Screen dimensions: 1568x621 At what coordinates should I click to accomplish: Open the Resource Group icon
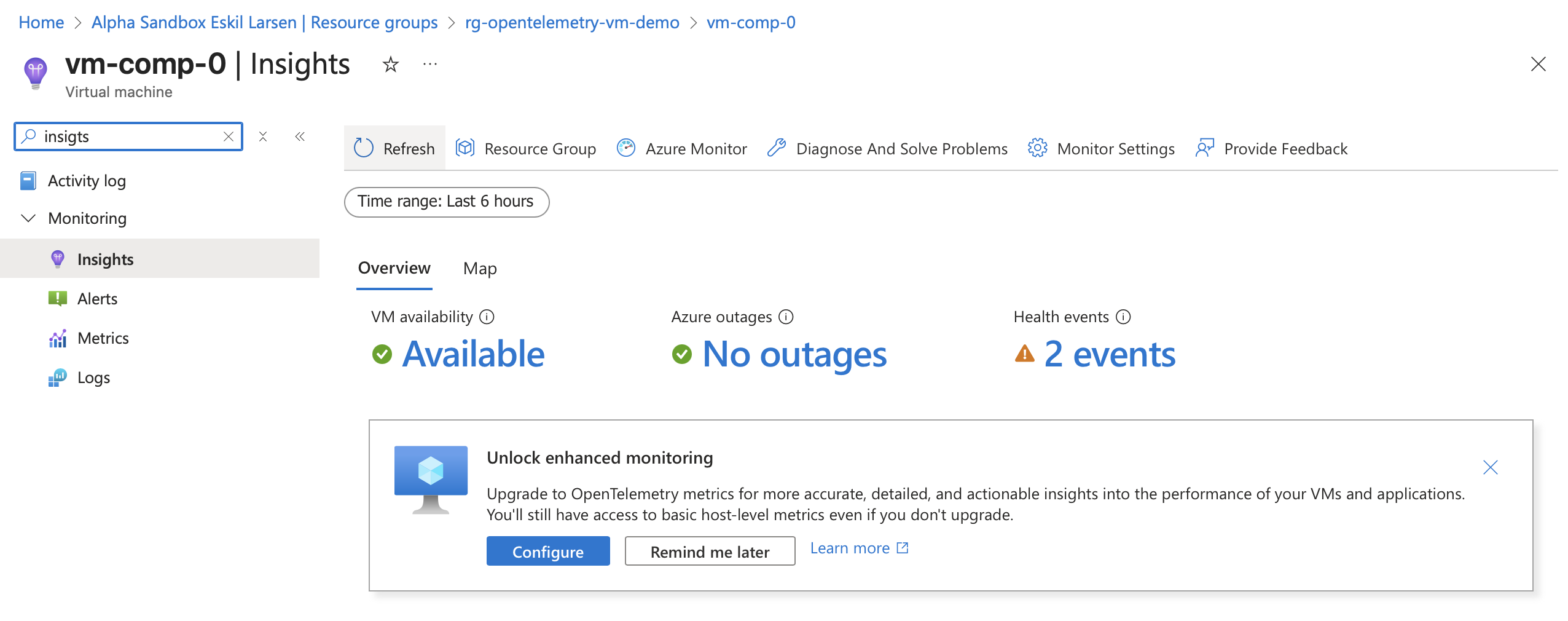click(465, 148)
